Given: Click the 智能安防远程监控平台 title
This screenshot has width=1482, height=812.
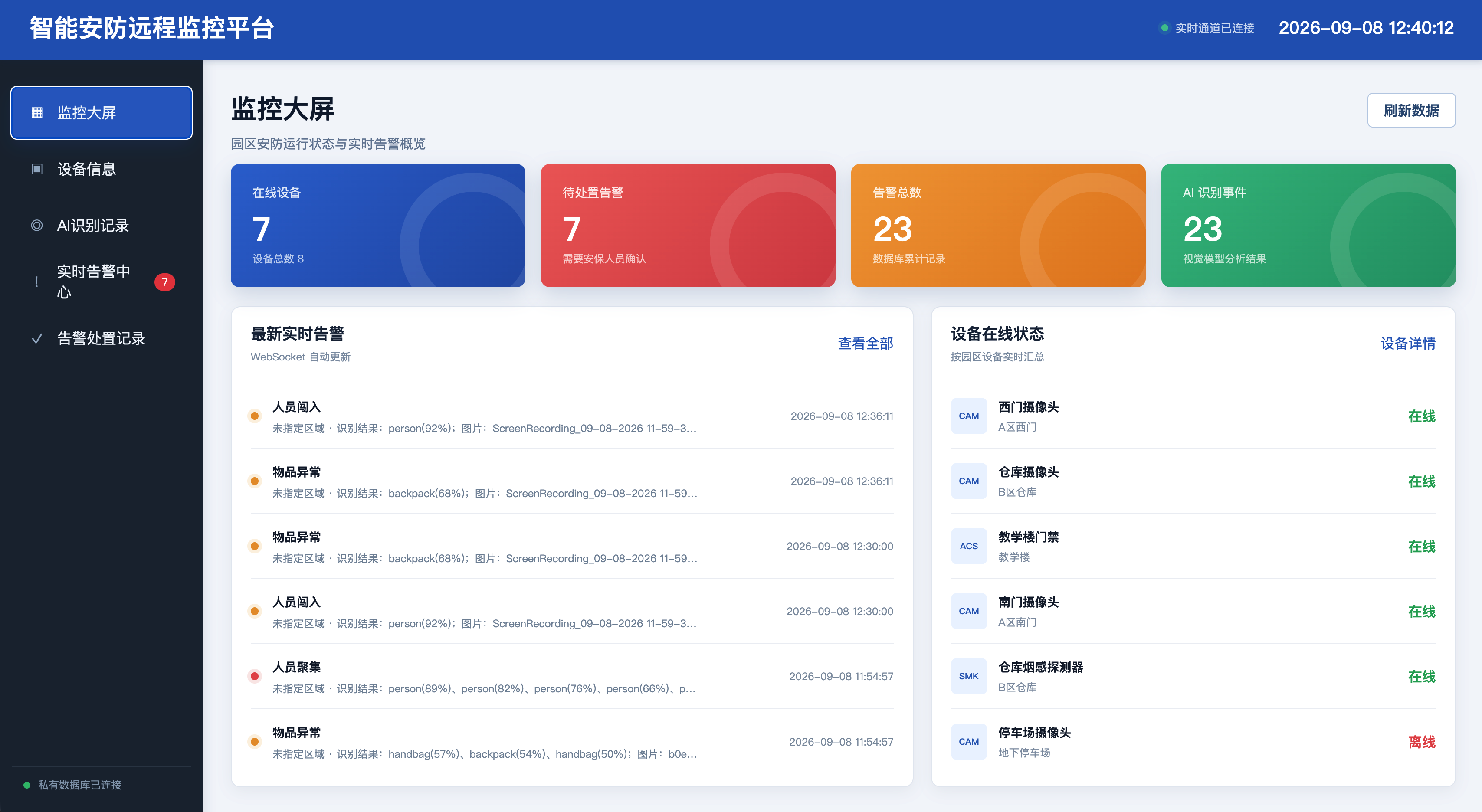Looking at the screenshot, I should (x=152, y=28).
